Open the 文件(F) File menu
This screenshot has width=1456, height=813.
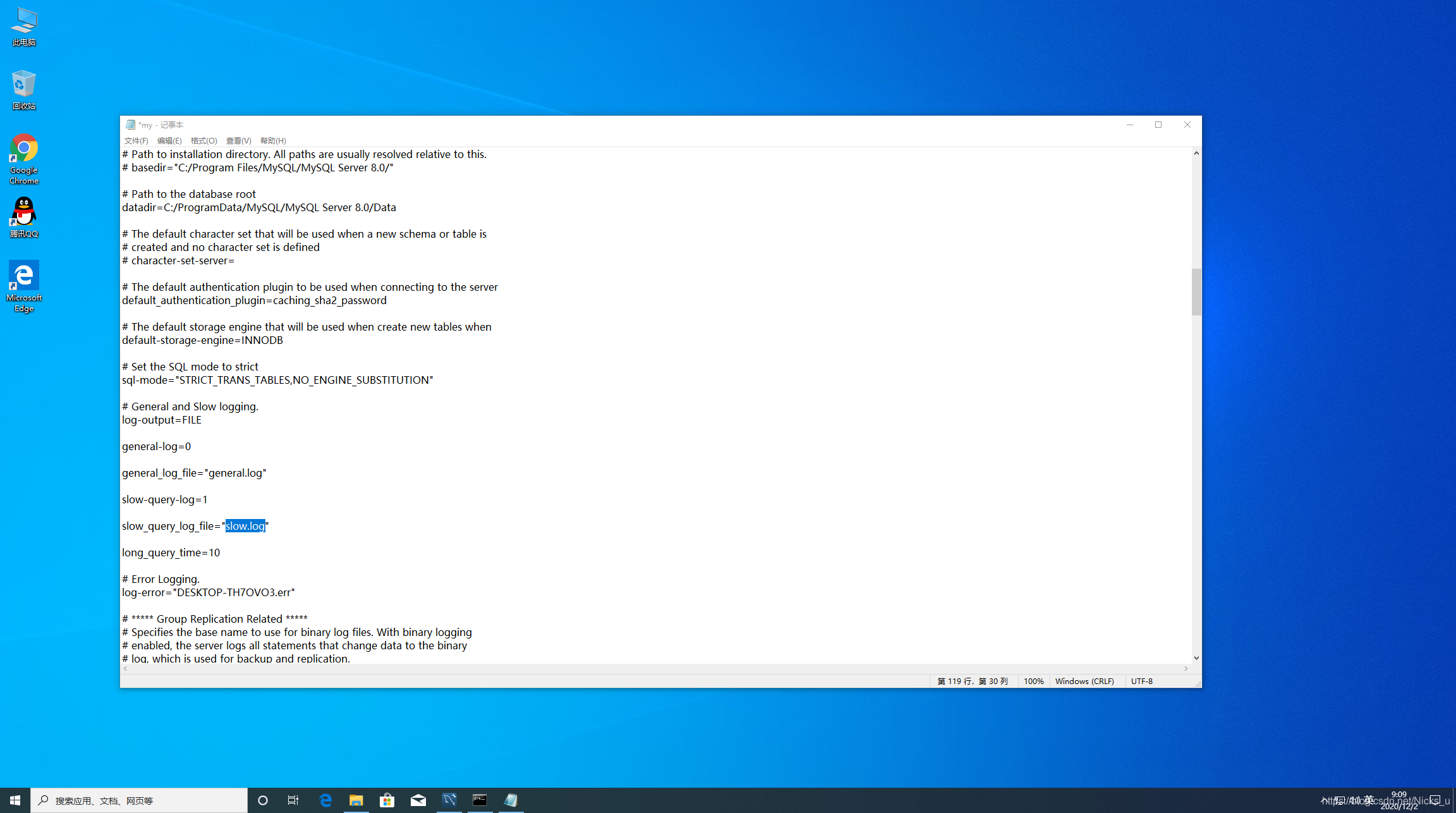136,140
